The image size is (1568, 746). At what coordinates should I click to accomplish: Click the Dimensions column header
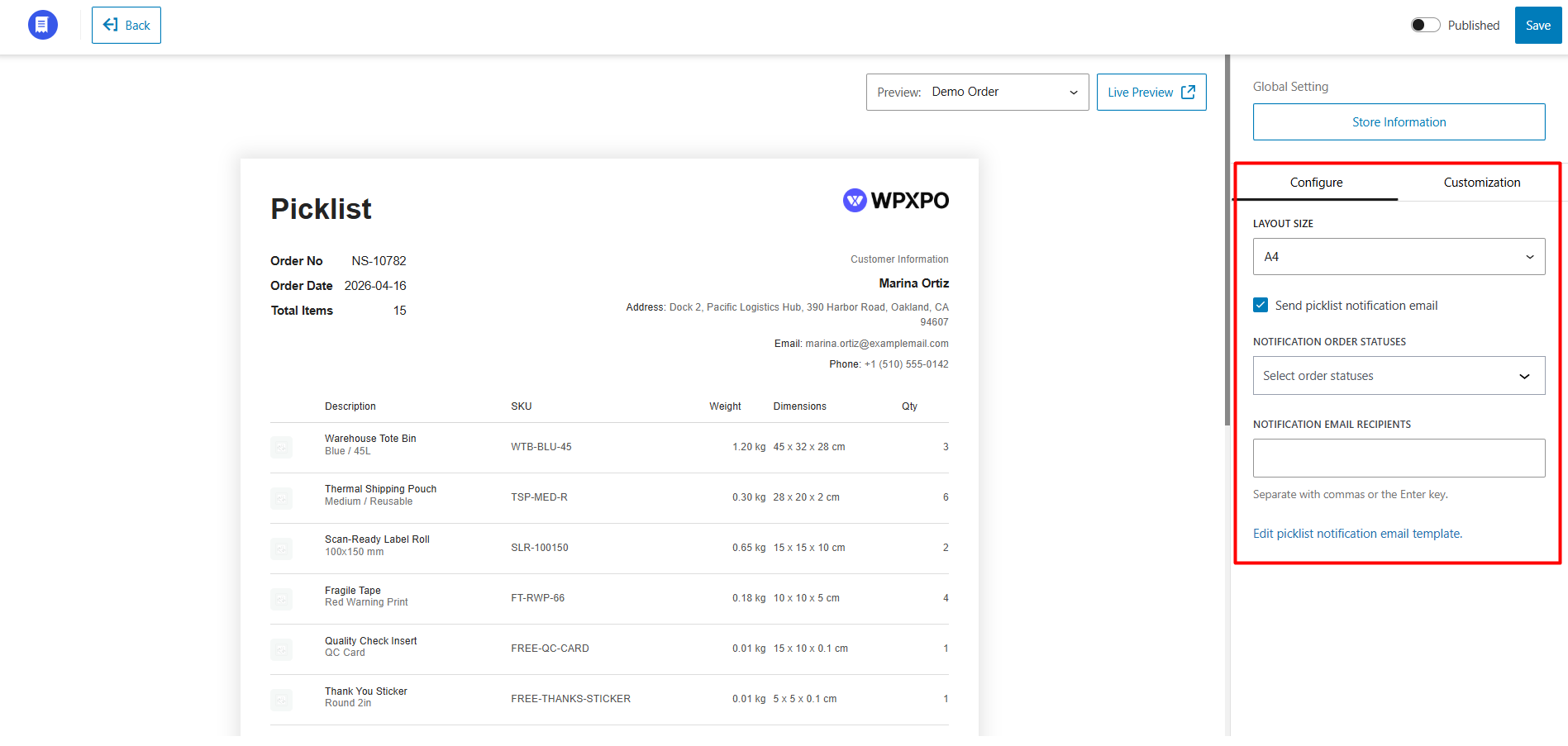[x=799, y=406]
